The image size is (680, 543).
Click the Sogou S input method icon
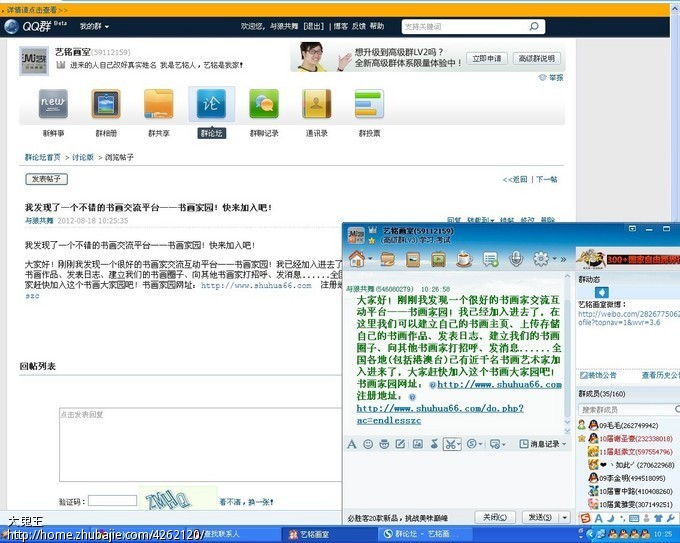pyautogui.click(x=585, y=518)
